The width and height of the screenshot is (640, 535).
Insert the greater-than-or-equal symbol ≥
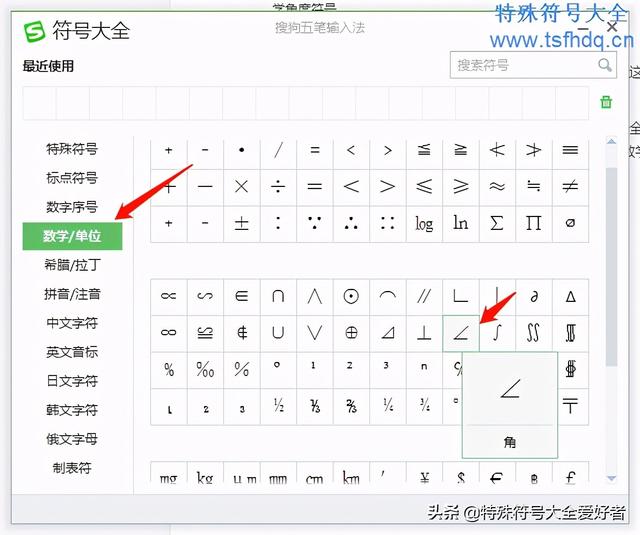(461, 187)
